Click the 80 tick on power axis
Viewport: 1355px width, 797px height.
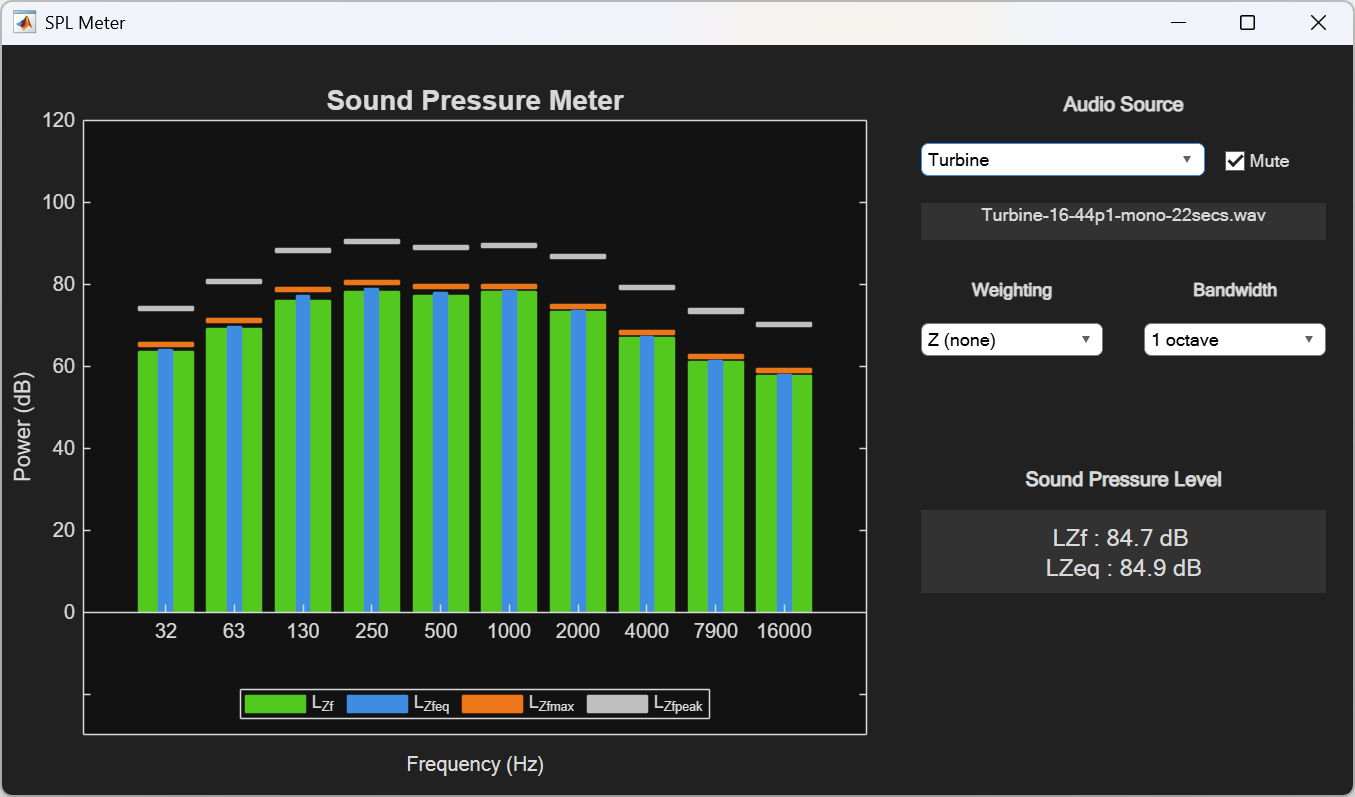point(64,285)
